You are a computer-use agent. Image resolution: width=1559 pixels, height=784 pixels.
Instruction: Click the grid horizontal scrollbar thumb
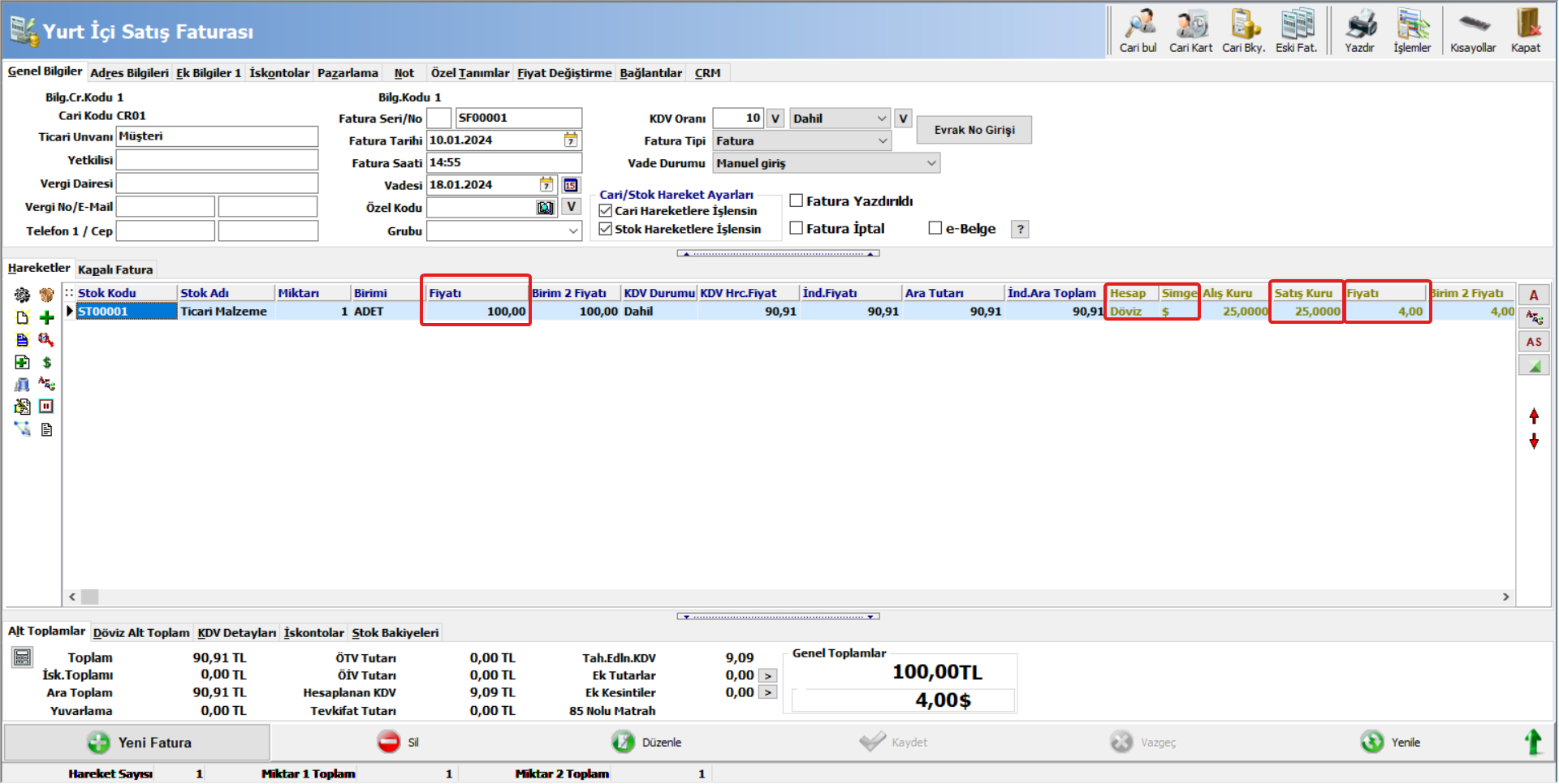pyautogui.click(x=90, y=597)
